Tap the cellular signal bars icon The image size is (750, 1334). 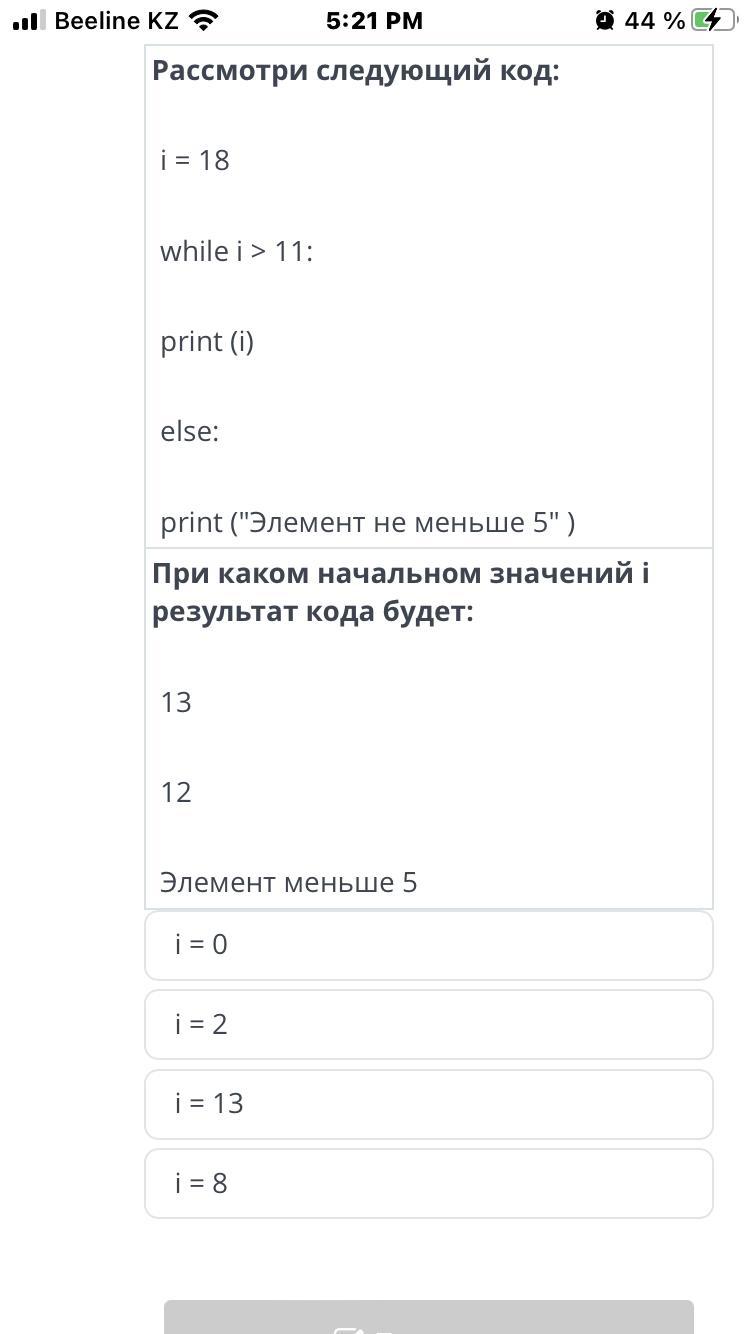(29, 20)
